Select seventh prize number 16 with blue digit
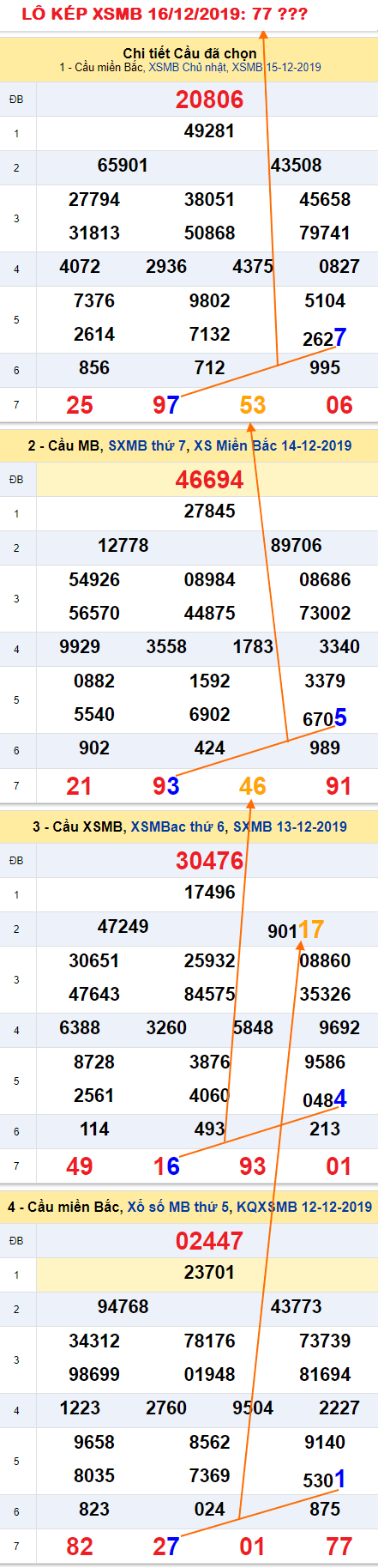 (166, 1166)
